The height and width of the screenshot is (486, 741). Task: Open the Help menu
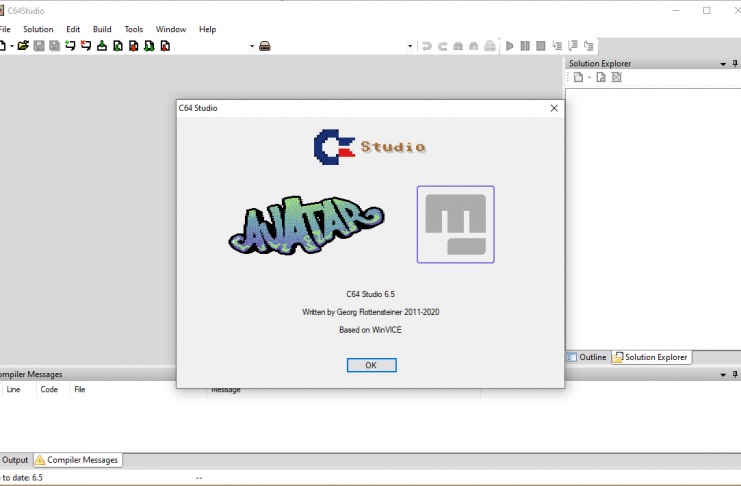[207, 29]
